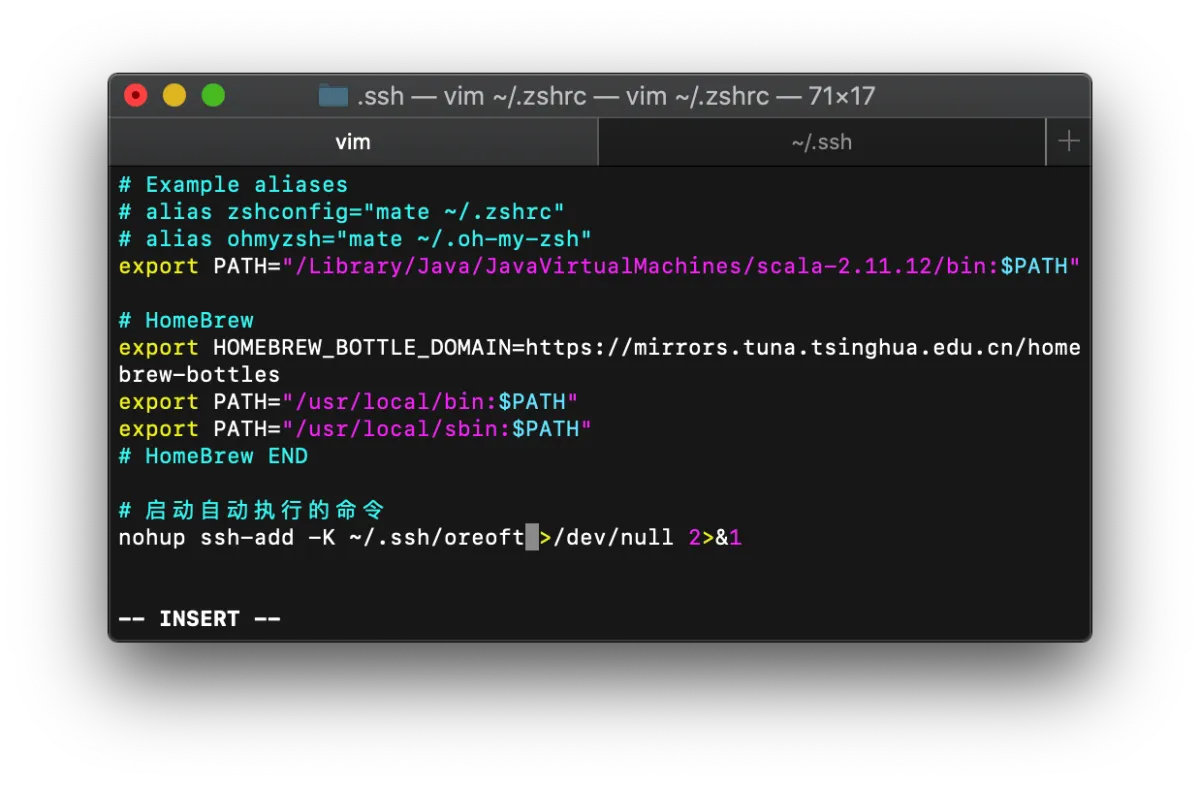The image size is (1200, 785).
Task: Place cursor on "# Example aliases" comment
Action: click(x=233, y=185)
